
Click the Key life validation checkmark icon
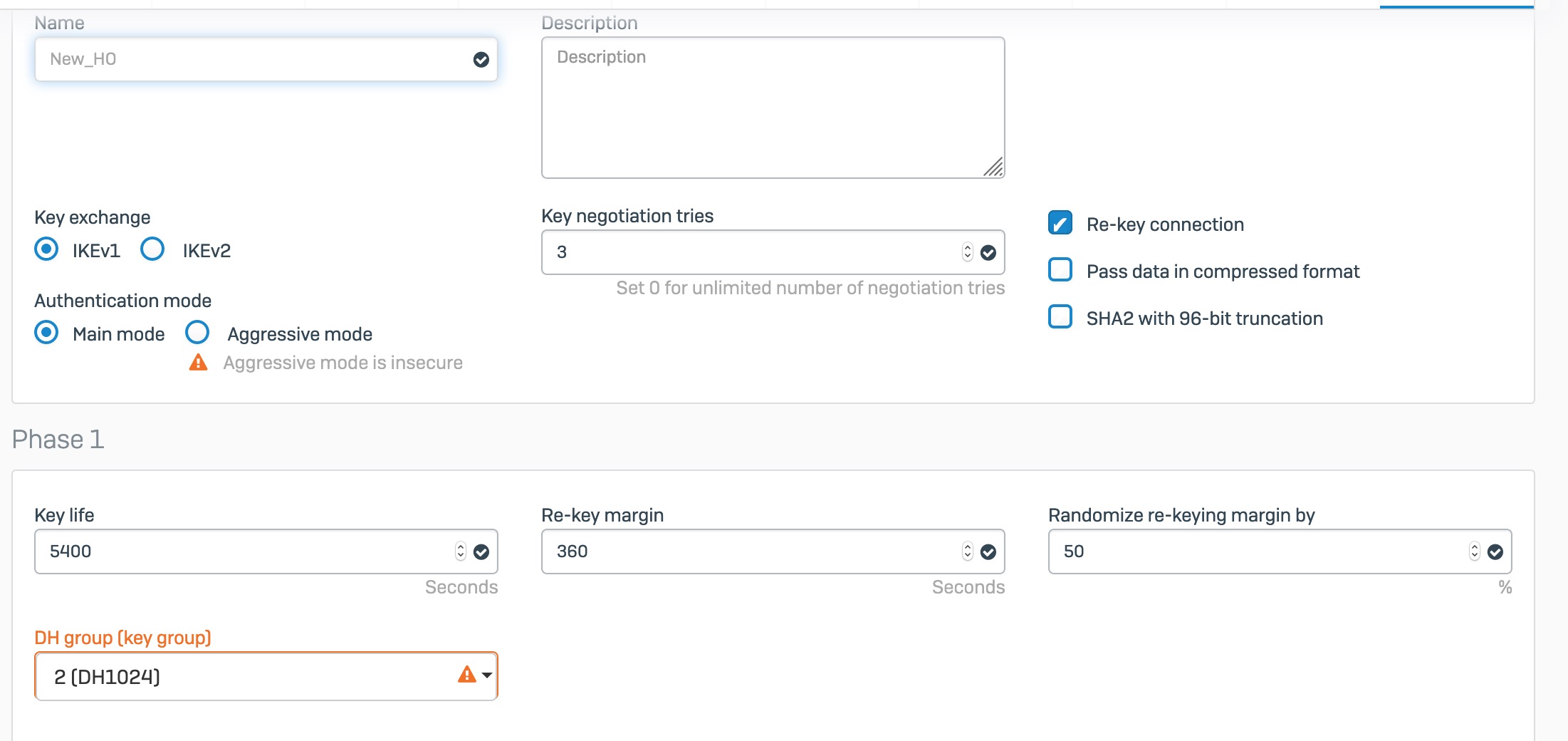tap(481, 551)
